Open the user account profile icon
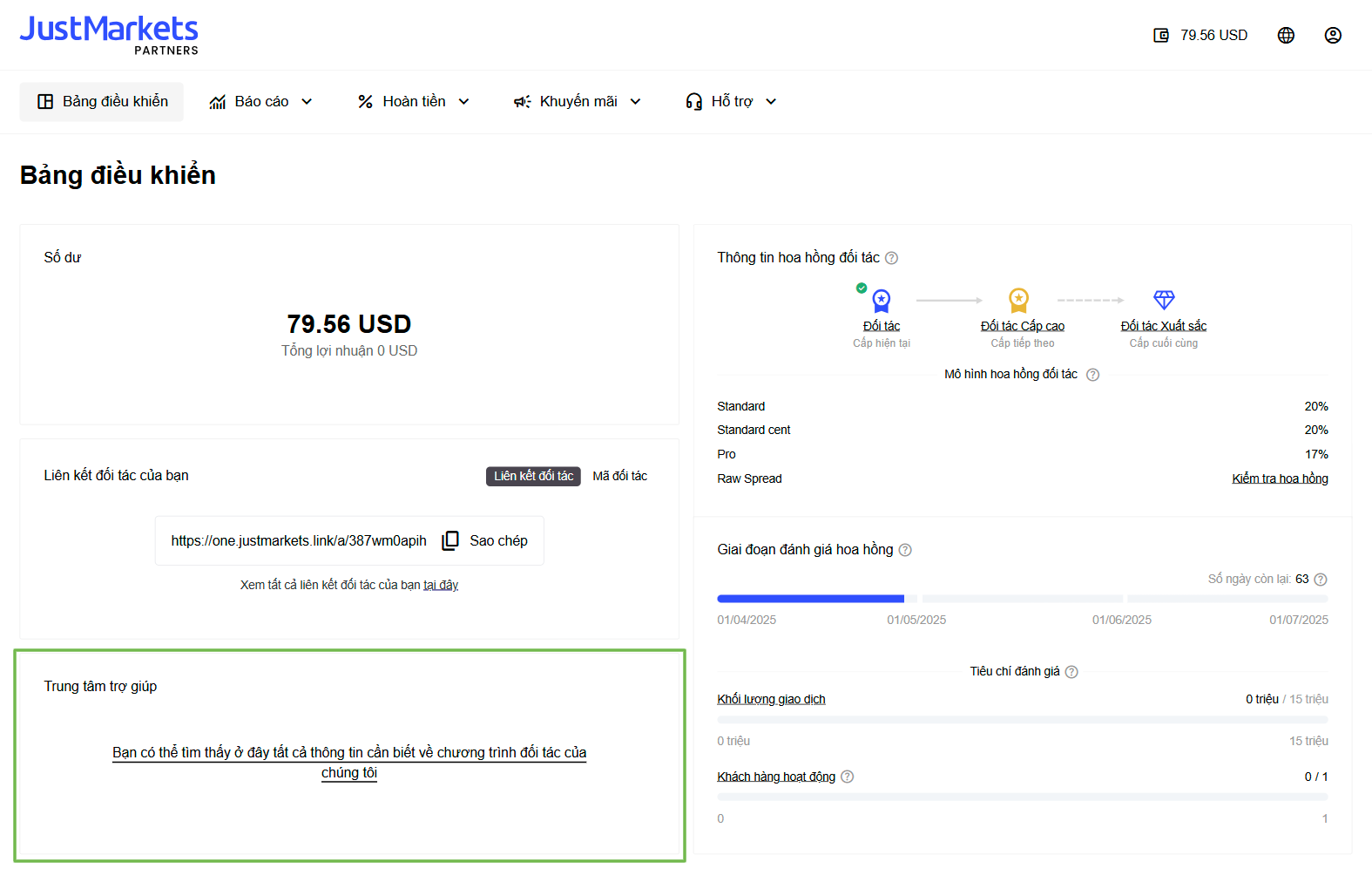Viewport: 1372px width, 882px height. 1333,35
